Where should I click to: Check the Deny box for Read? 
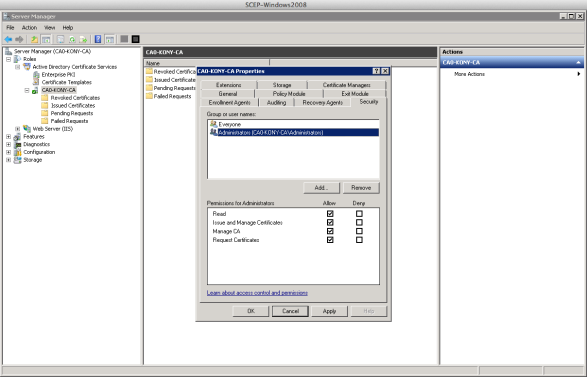coord(359,214)
